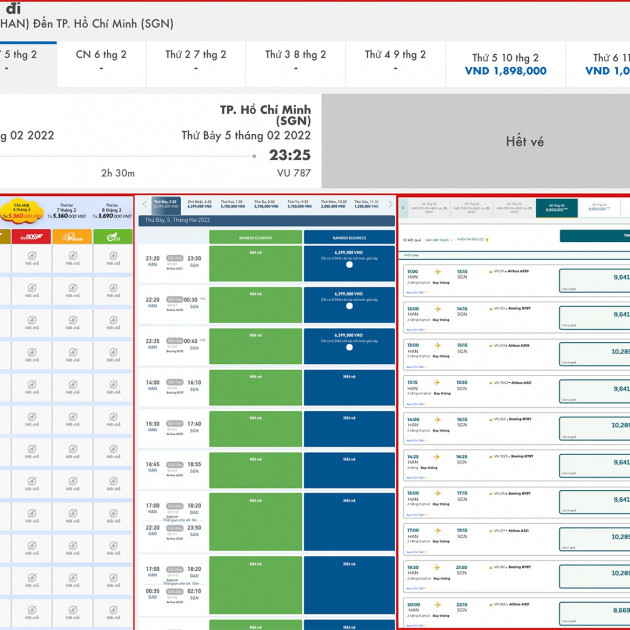
Task: Select Bamboo Thứ Bảy 5.02 date tab
Action: pyautogui.click(x=166, y=204)
